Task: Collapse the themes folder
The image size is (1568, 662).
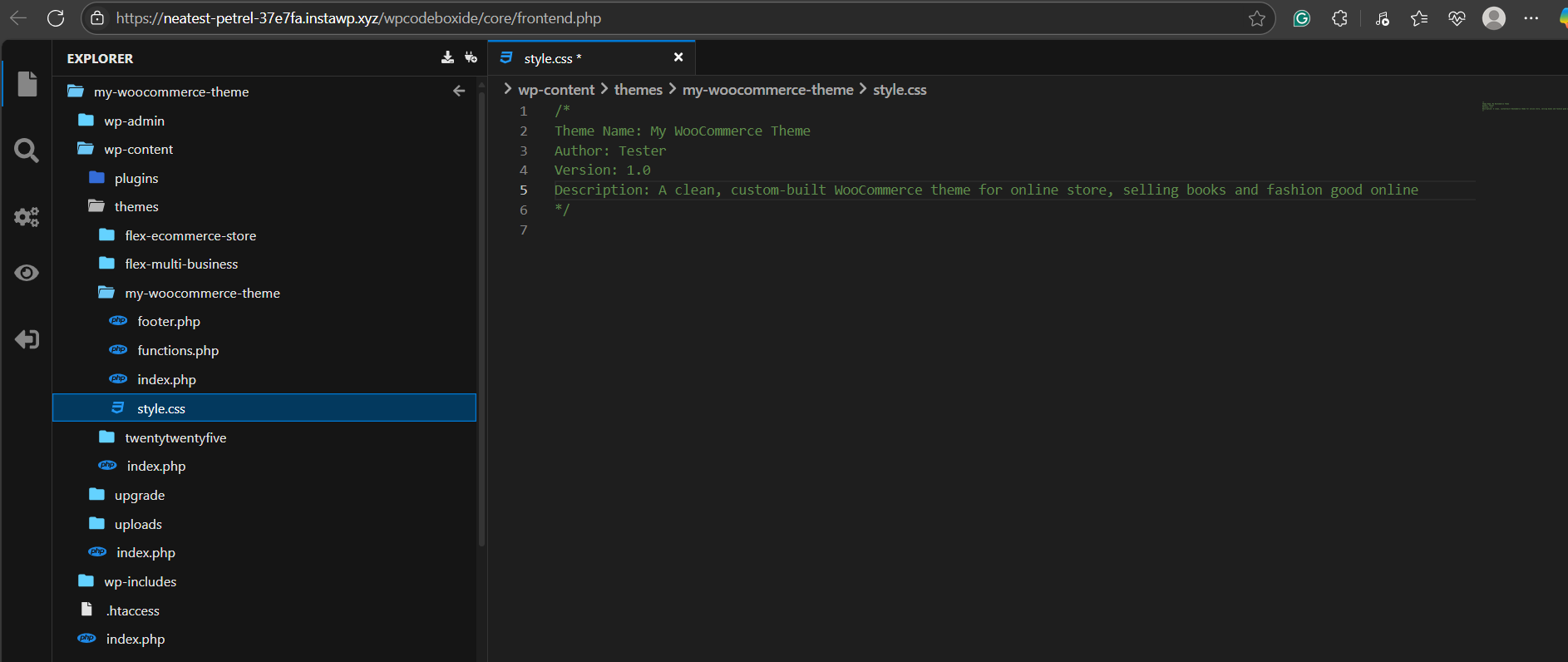Action: click(x=136, y=206)
